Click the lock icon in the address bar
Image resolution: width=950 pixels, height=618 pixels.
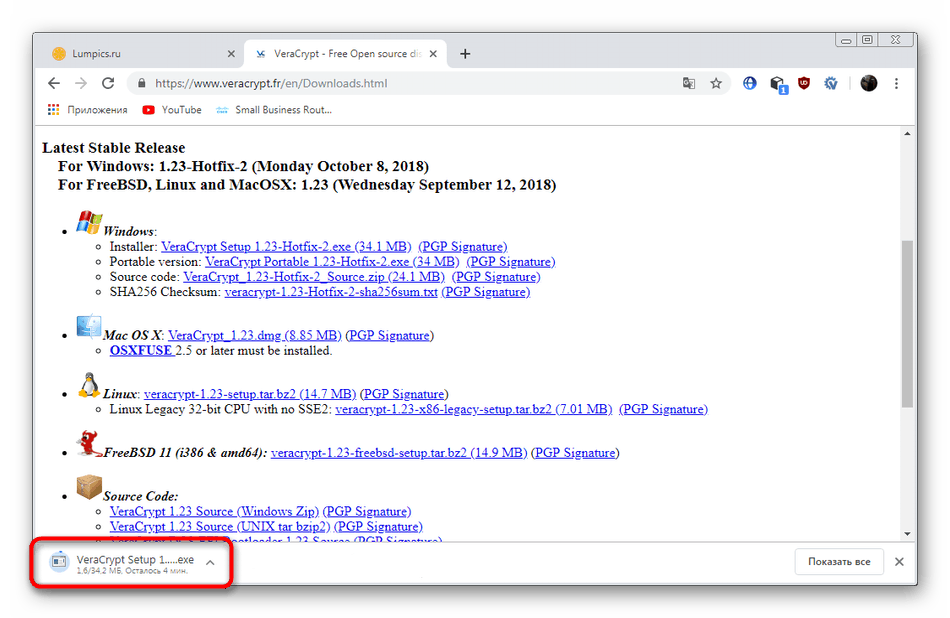coord(142,84)
